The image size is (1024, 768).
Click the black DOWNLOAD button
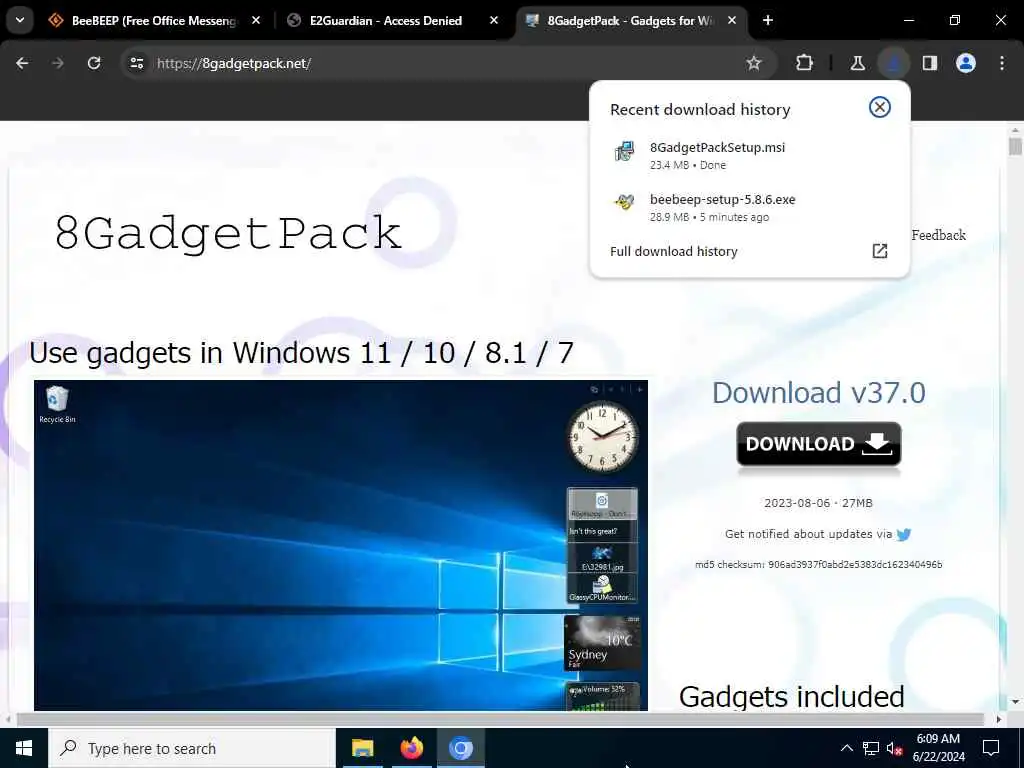click(819, 444)
